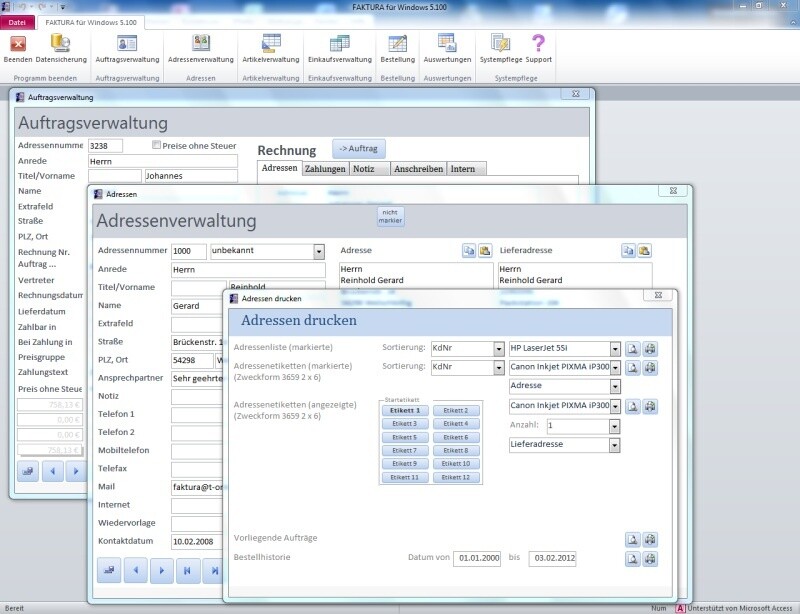Open the Bestellung ribbon icon
This screenshot has height=614, width=800.
(x=397, y=44)
